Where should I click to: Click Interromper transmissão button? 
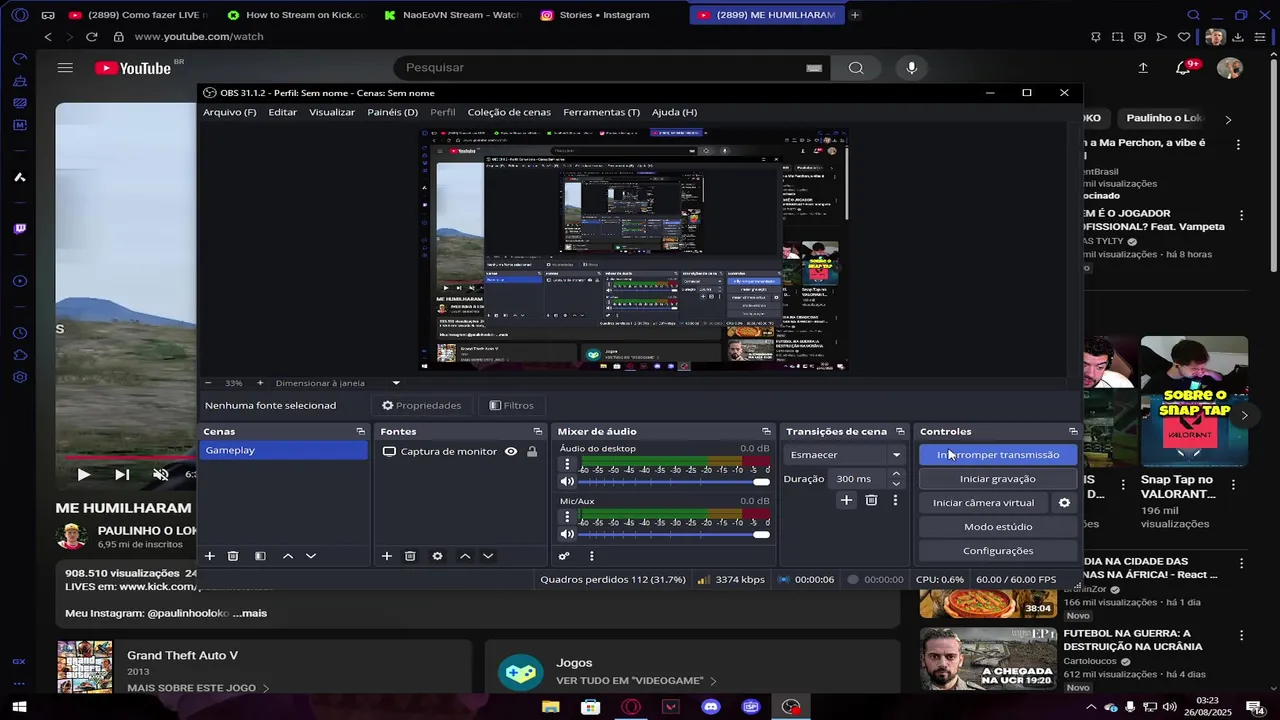pyautogui.click(x=998, y=455)
